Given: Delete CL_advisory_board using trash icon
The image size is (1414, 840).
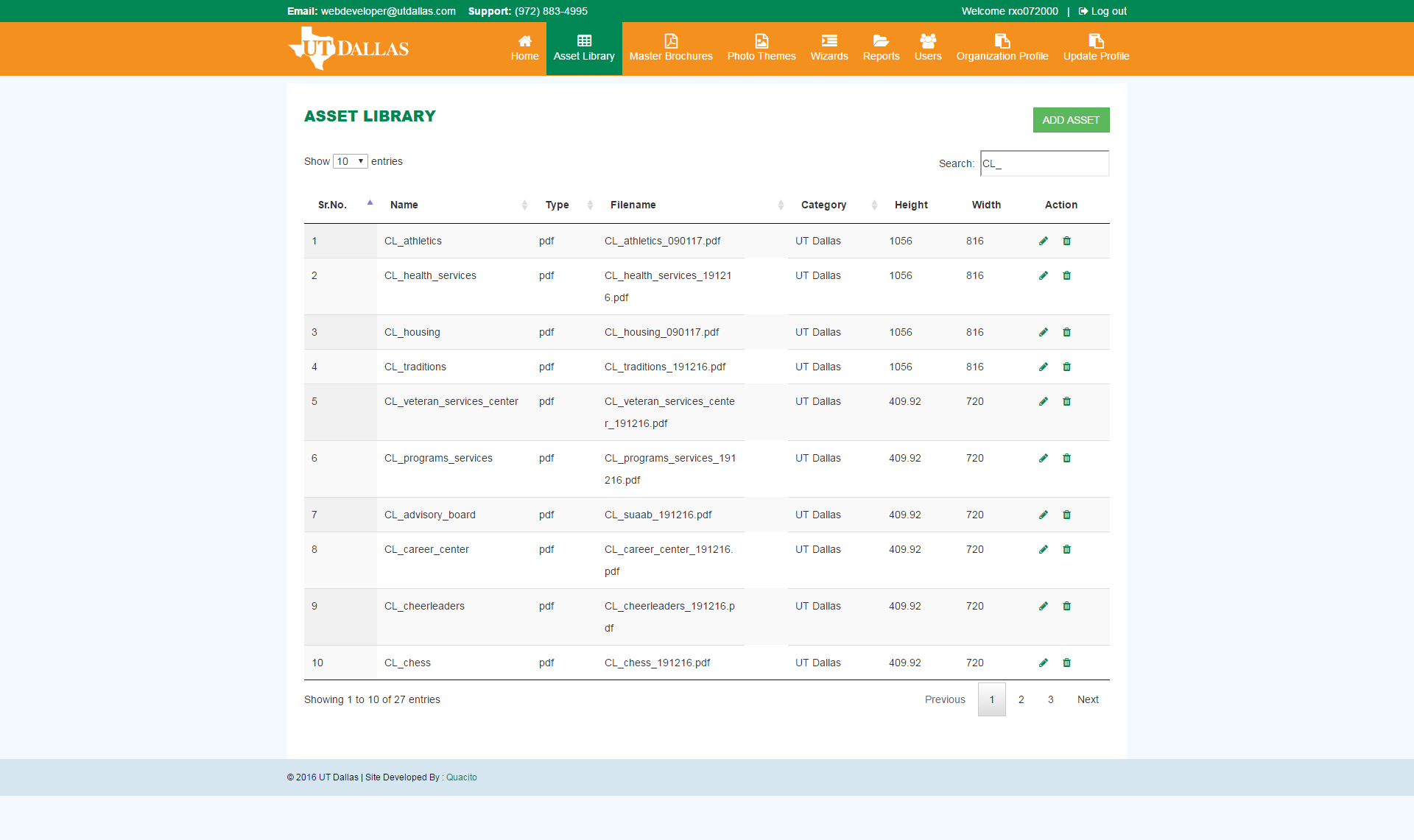Looking at the screenshot, I should point(1066,515).
